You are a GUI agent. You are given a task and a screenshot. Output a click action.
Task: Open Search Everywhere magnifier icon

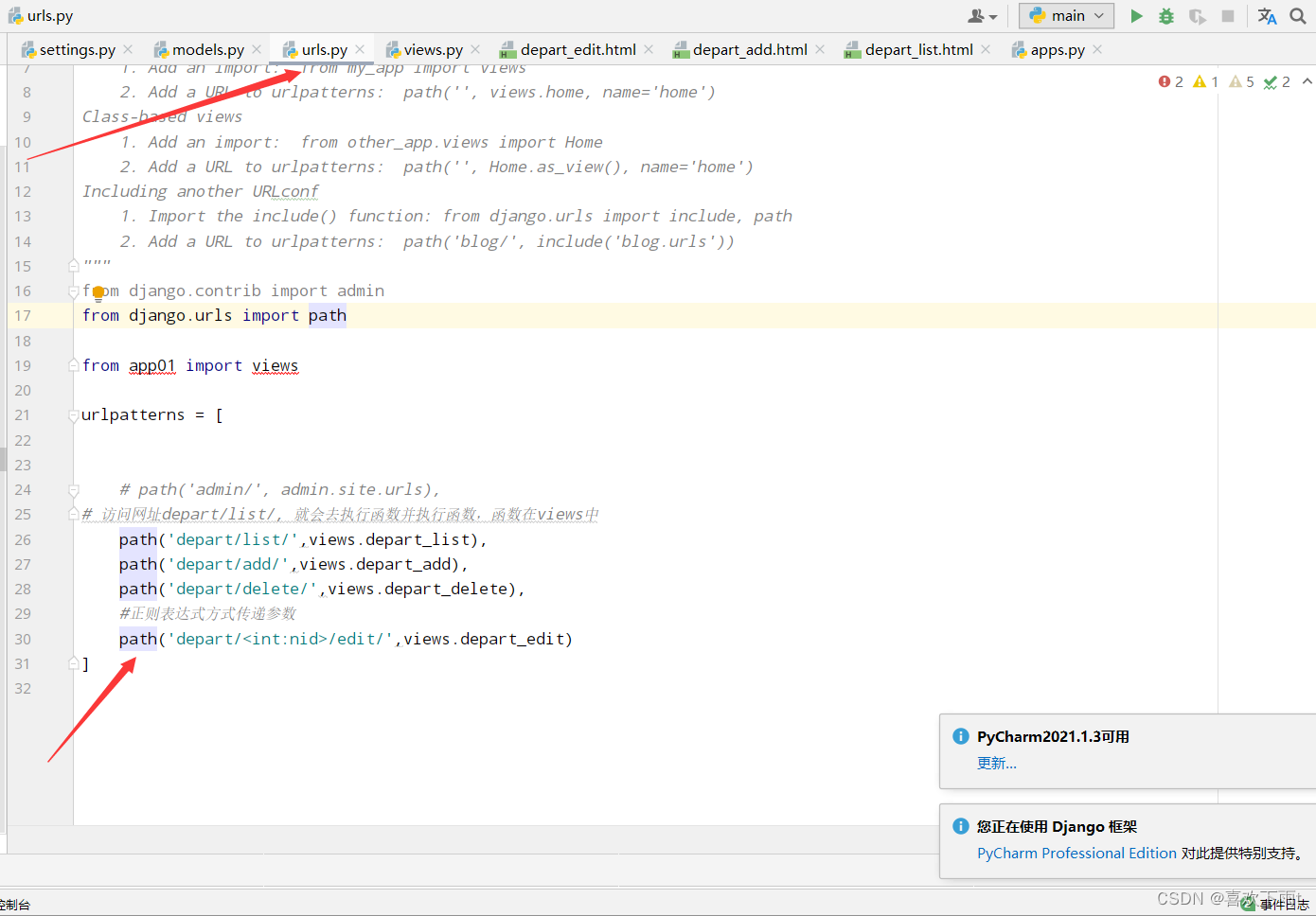pos(1298,16)
